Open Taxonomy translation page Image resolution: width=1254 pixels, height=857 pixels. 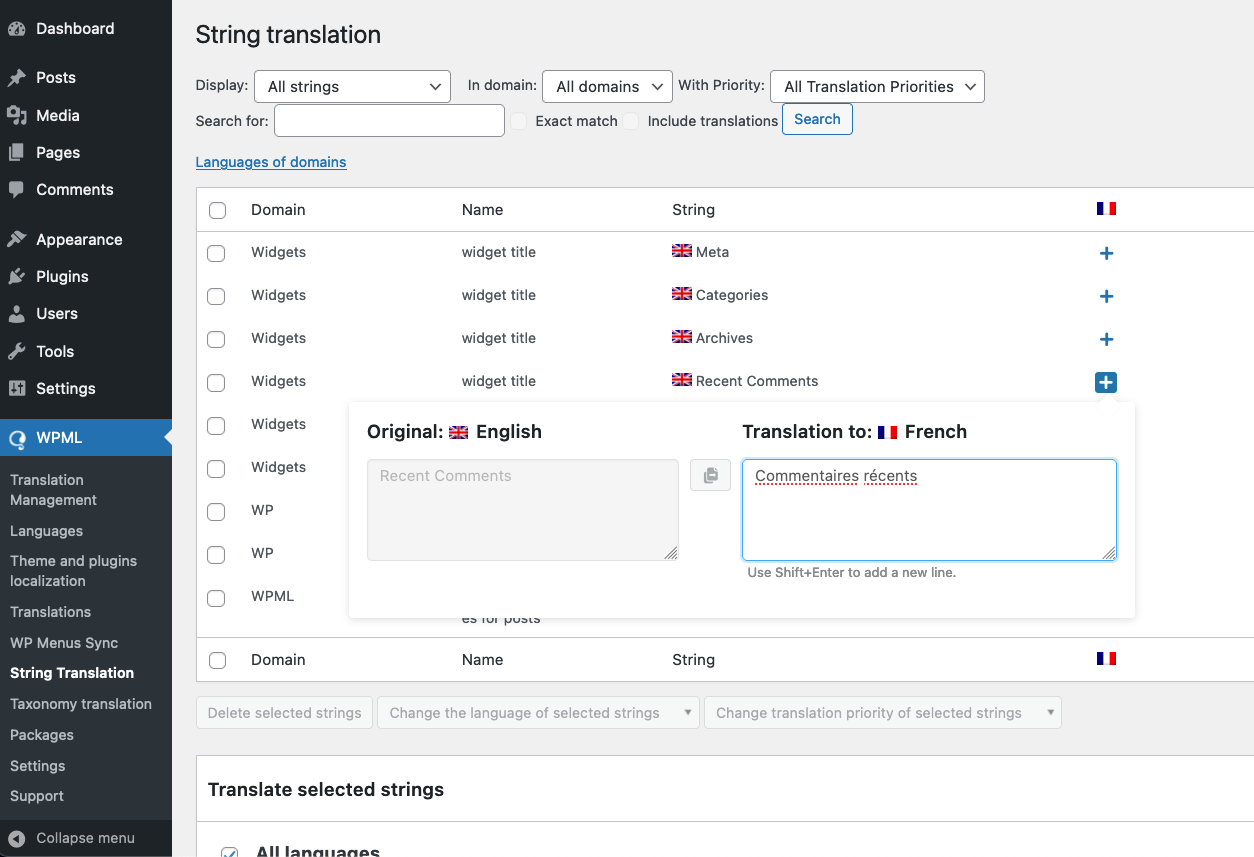81,704
